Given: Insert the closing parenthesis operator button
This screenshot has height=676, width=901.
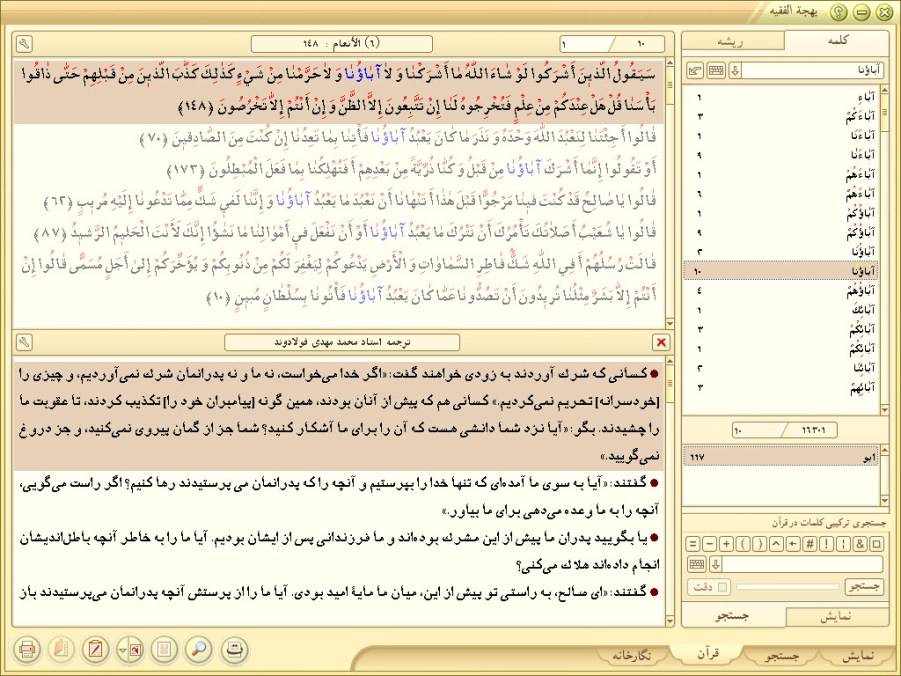Looking at the screenshot, I should [x=760, y=544].
